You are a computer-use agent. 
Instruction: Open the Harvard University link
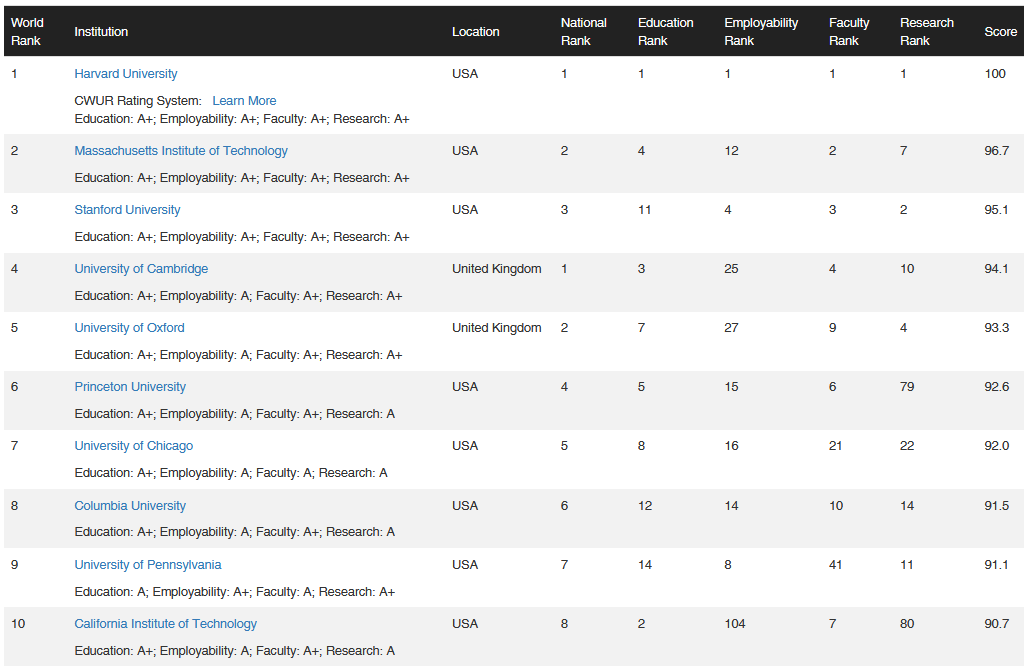pos(125,73)
